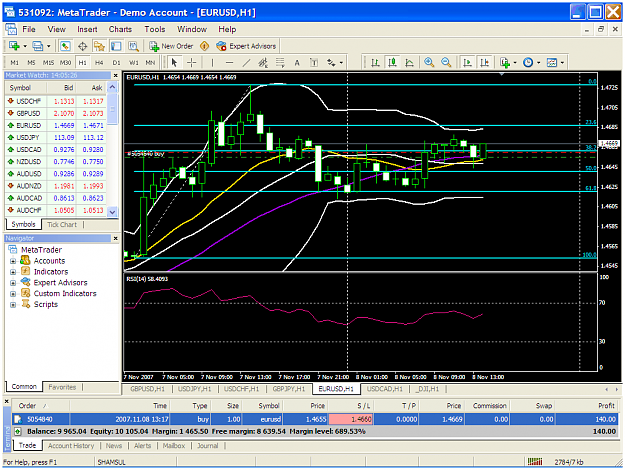
Task: Open the Templates dropdown arrow
Action: [x=562, y=63]
